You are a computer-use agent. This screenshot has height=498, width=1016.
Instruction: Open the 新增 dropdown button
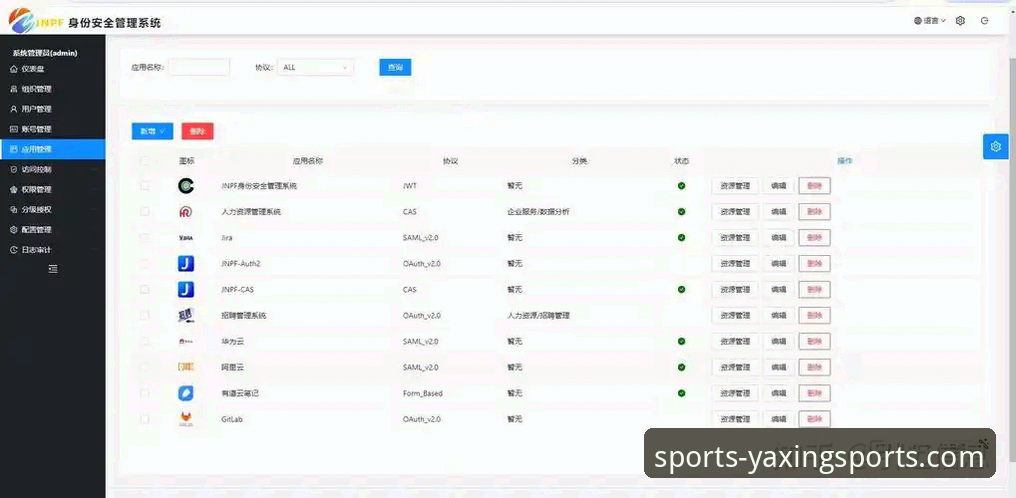152,131
